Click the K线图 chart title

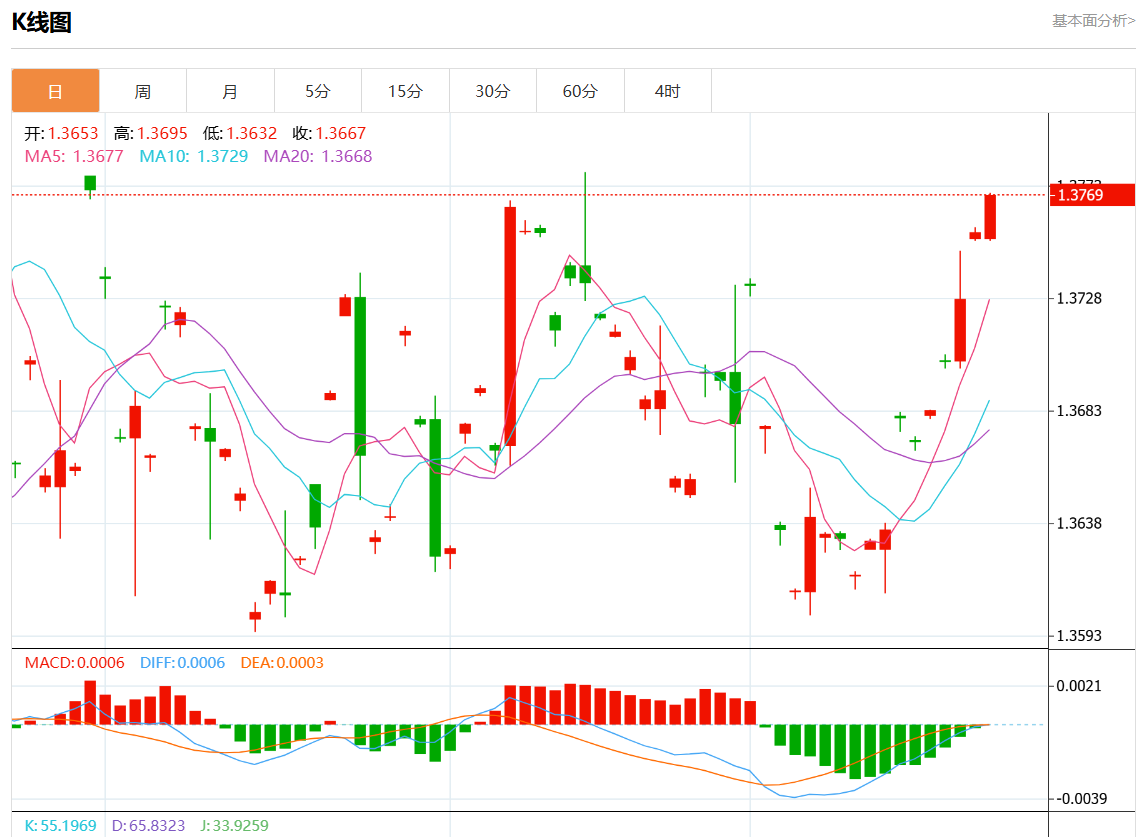[x=42, y=22]
